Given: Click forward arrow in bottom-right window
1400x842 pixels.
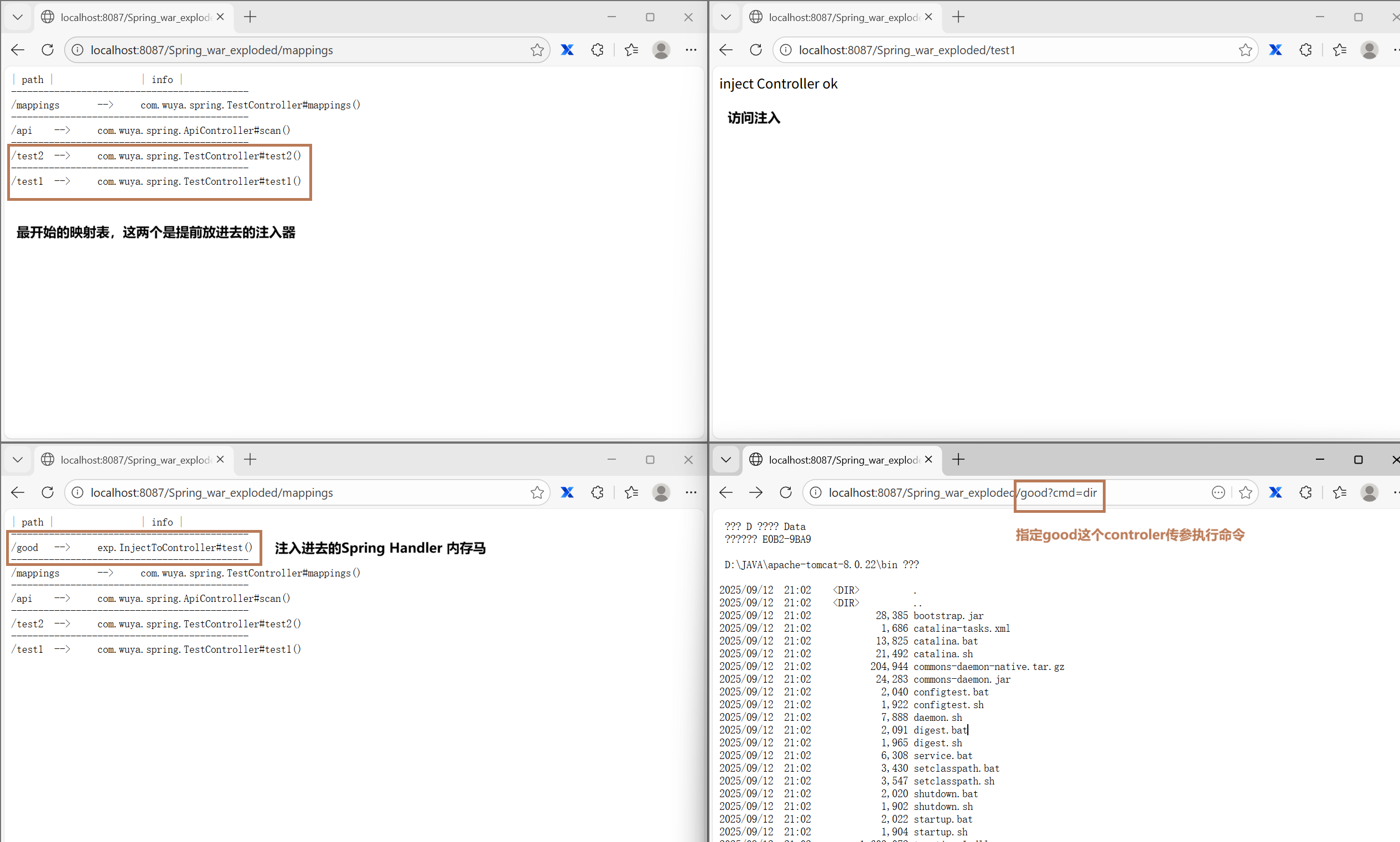Looking at the screenshot, I should tap(755, 492).
